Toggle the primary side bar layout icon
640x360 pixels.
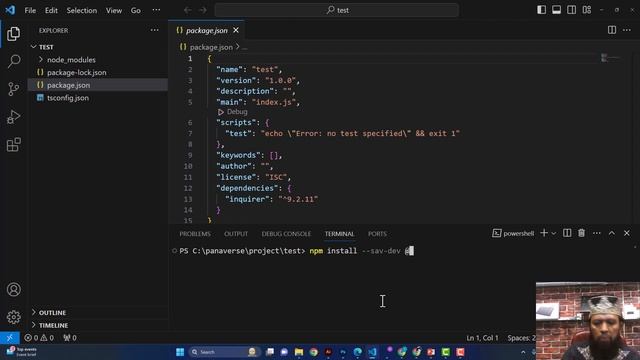[541, 10]
